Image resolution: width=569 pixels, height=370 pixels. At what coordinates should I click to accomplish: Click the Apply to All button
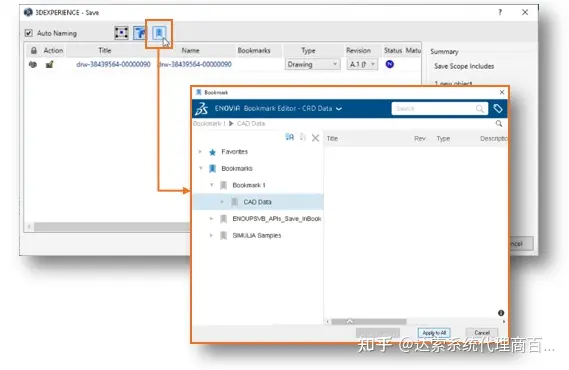click(x=434, y=333)
